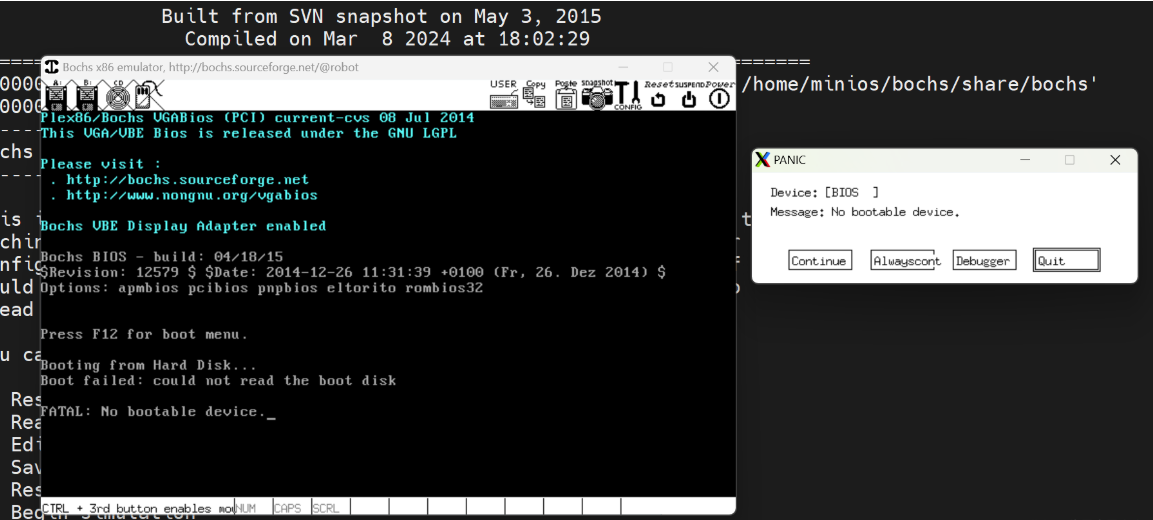This screenshot has height=520, width=1153.
Task: Click Continue in the PANIC dialog
Action: point(820,260)
